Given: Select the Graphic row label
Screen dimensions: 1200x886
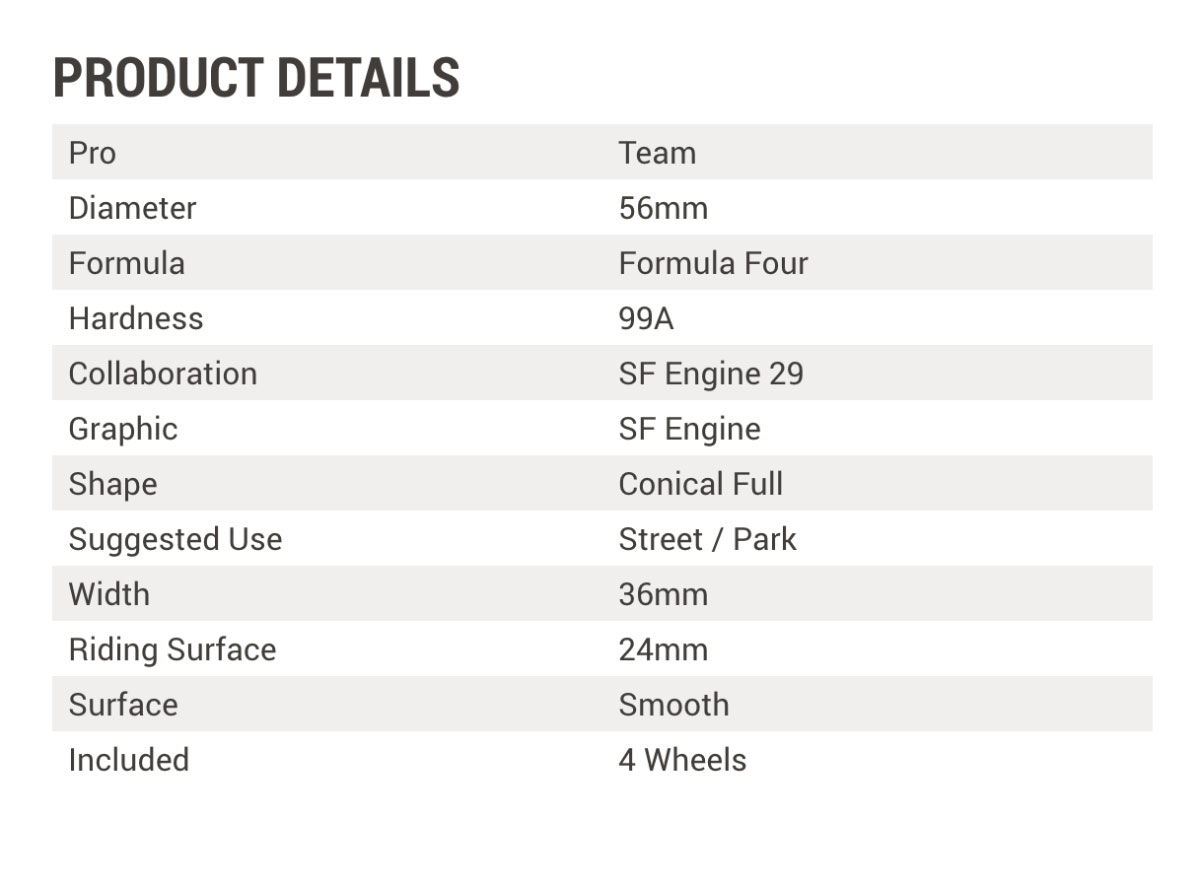Looking at the screenshot, I should (123, 428).
